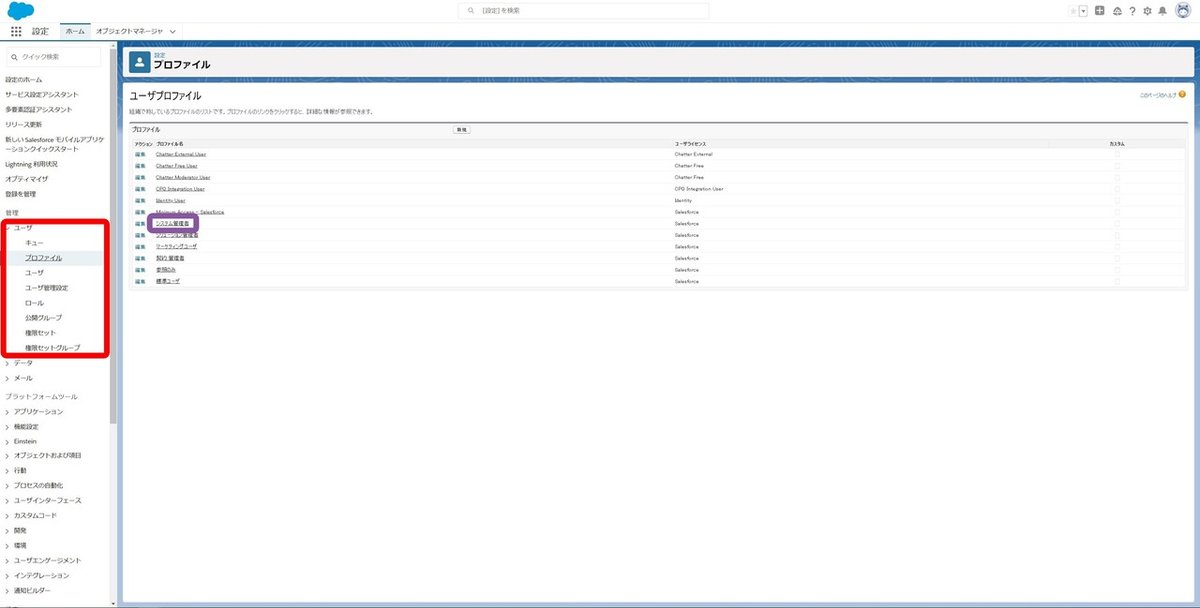Click the orange help icon beside このページのヘルプ
The image size is (1200, 608).
pos(1182,94)
